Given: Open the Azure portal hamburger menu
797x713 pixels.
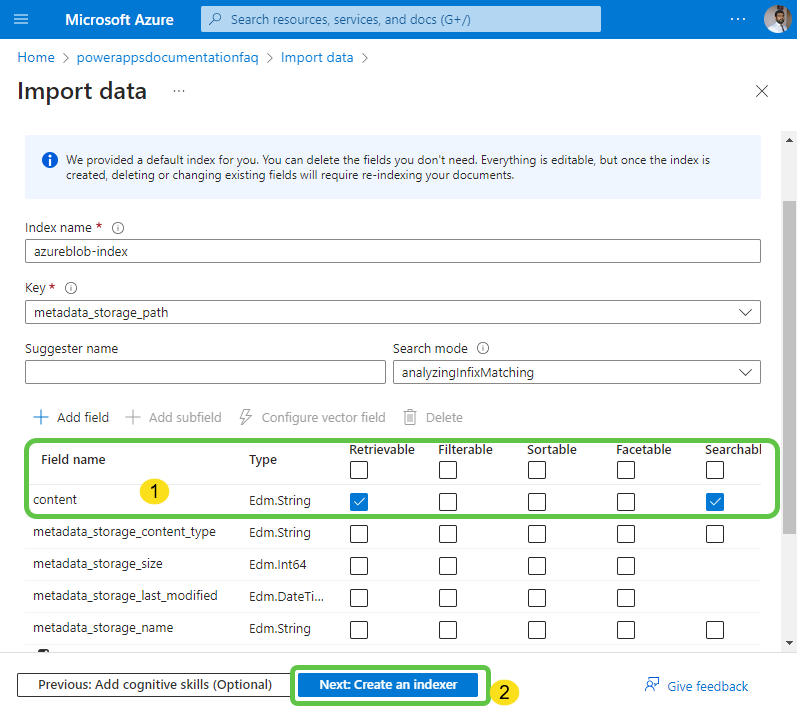Looking at the screenshot, I should pos(21,19).
